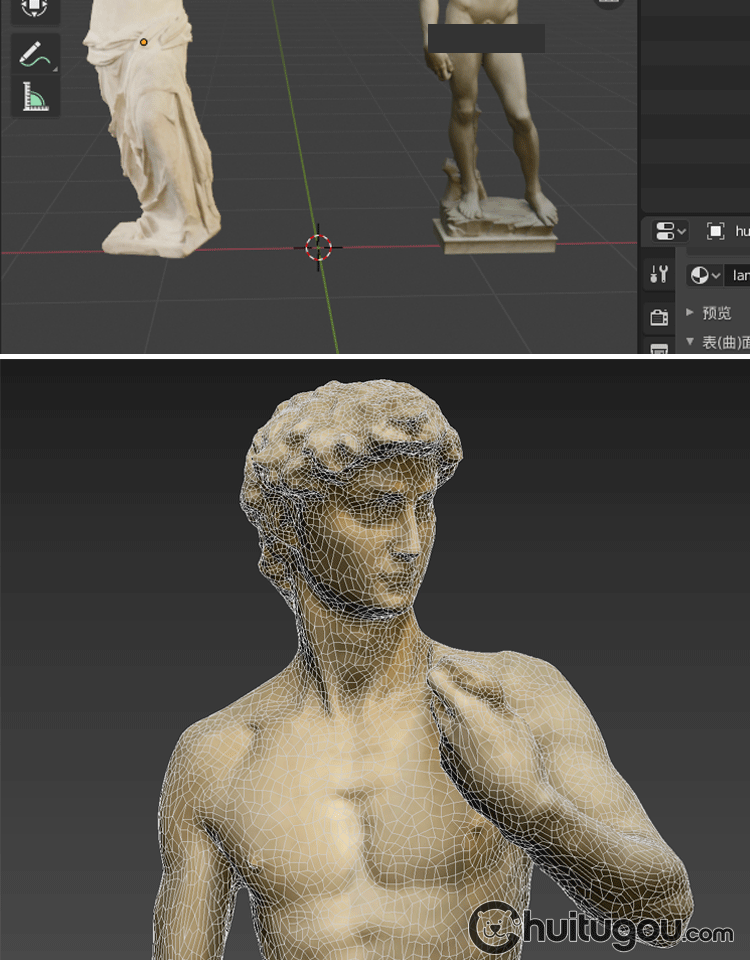Open the Output properties printer tab
Image resolution: width=750 pixels, height=960 pixels.
point(659,348)
